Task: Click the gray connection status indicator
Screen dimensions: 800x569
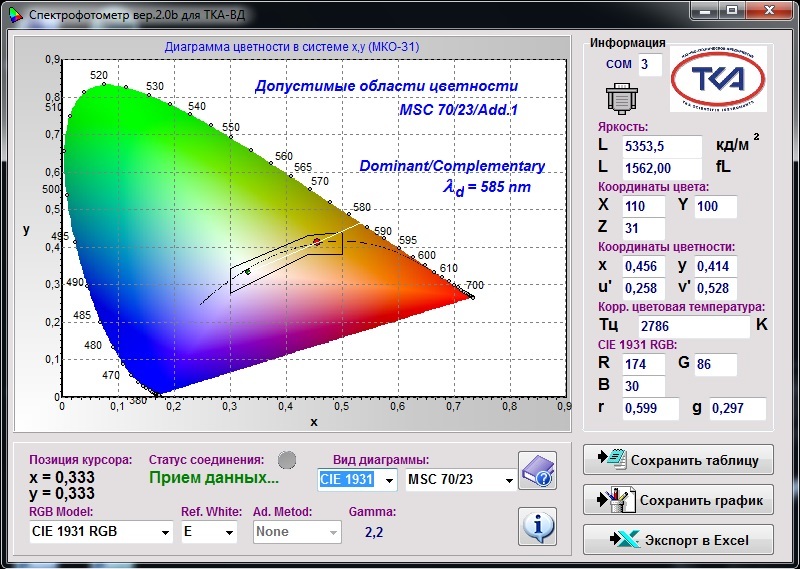Action: click(287, 460)
